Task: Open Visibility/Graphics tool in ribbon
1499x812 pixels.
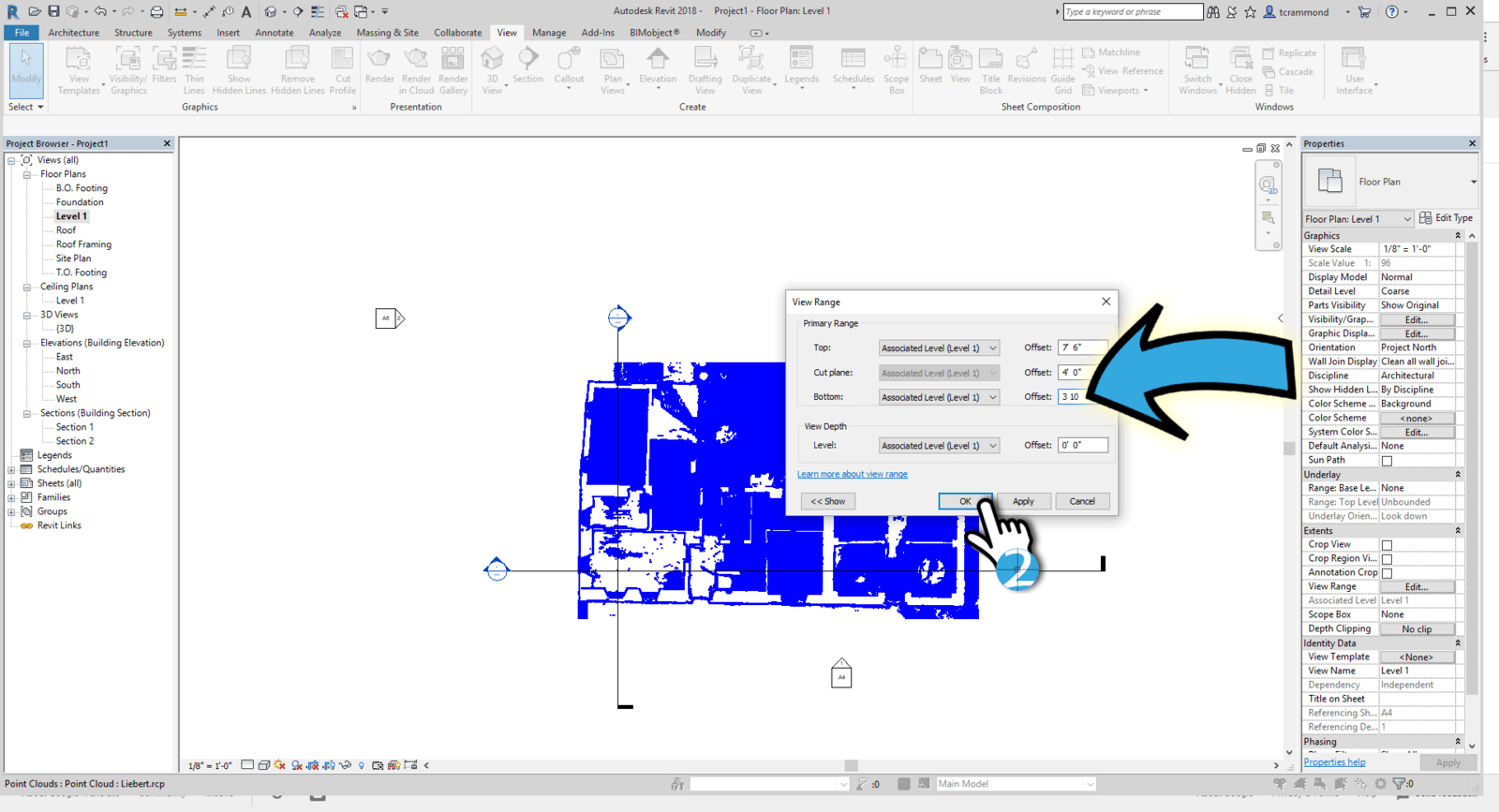Action: pos(128,70)
